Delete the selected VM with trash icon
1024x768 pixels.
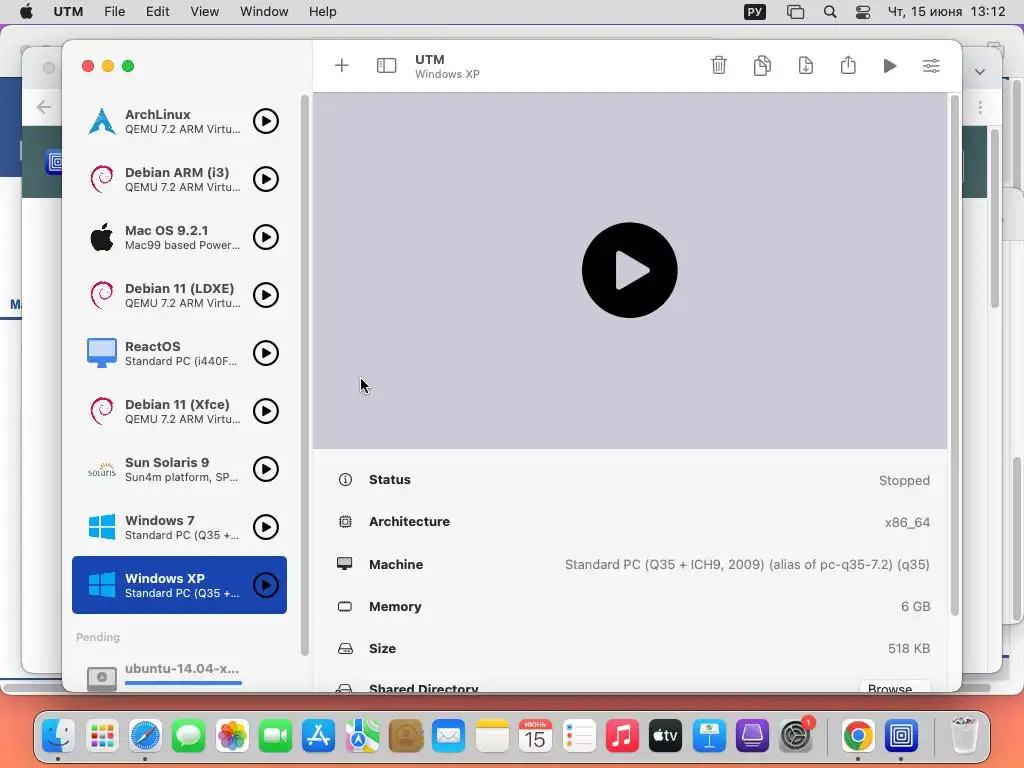(719, 65)
